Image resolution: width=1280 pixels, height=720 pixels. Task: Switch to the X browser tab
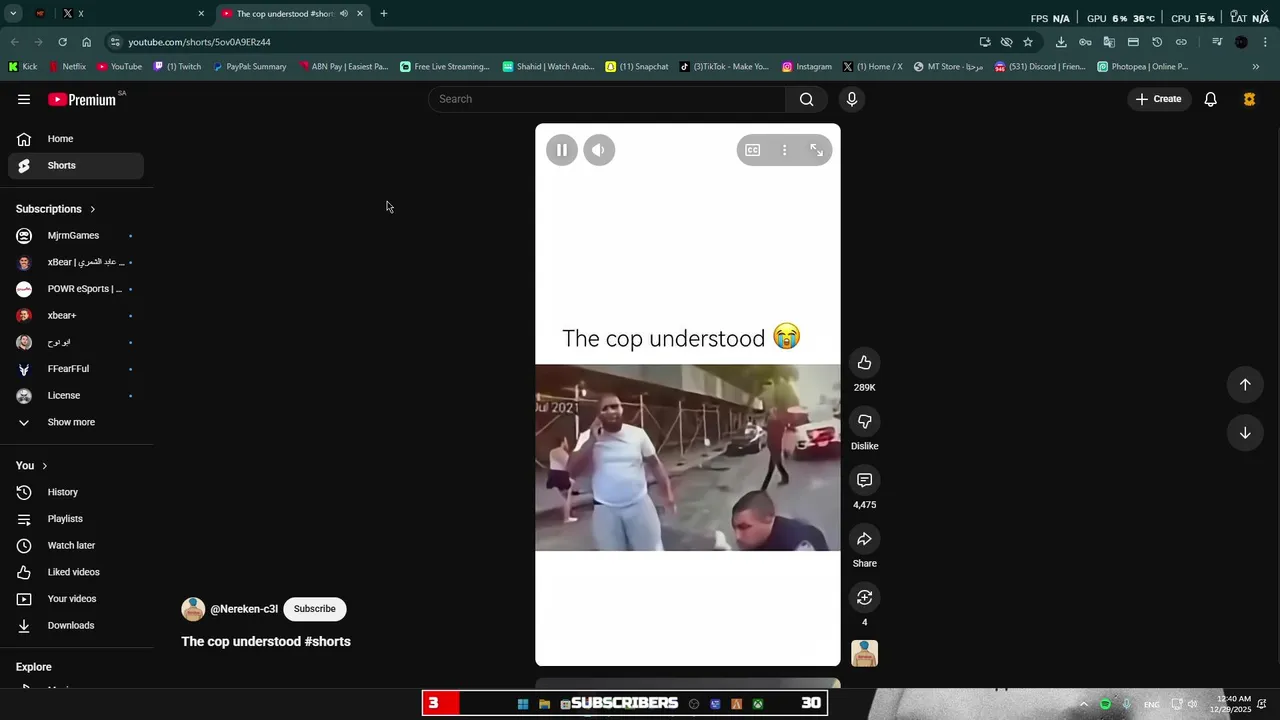[x=133, y=14]
